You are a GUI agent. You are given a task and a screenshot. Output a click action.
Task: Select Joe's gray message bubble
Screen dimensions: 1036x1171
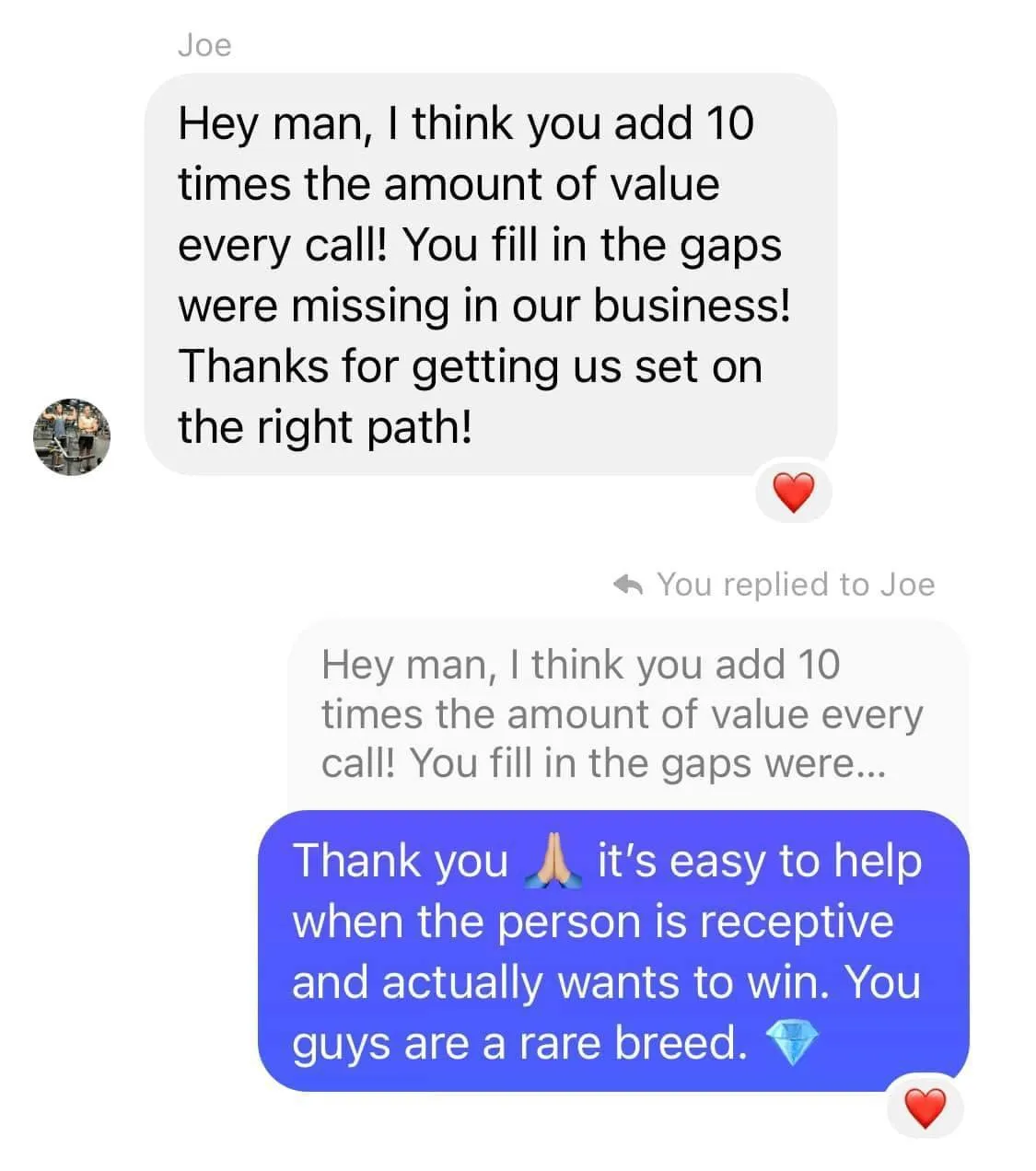tap(491, 274)
